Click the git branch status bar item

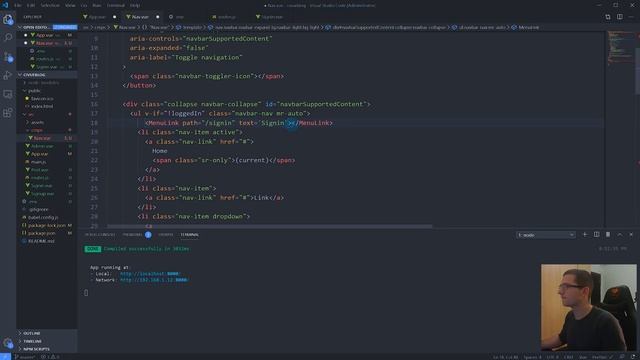[24, 357]
